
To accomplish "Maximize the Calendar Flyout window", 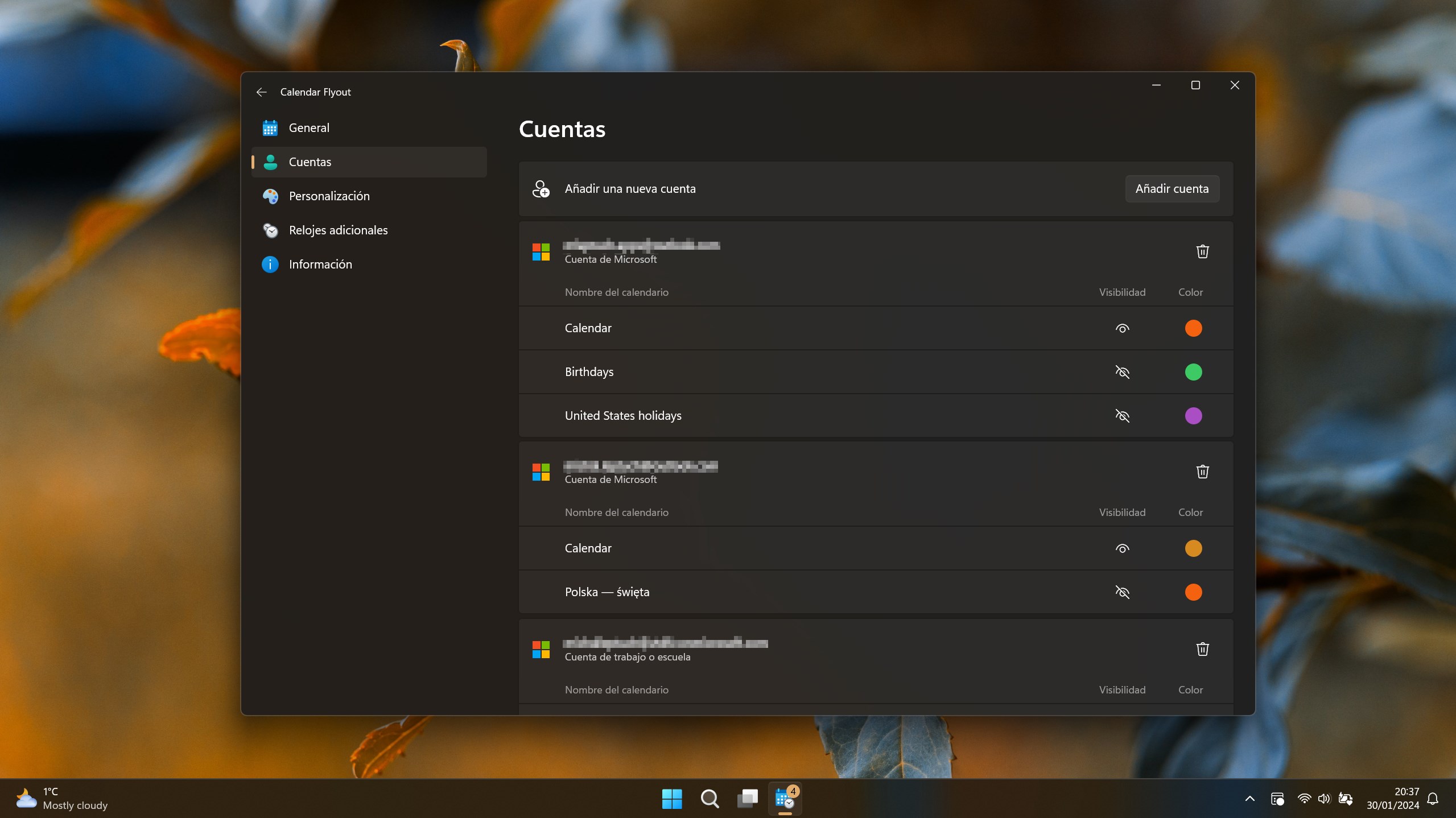I will [x=1195, y=85].
